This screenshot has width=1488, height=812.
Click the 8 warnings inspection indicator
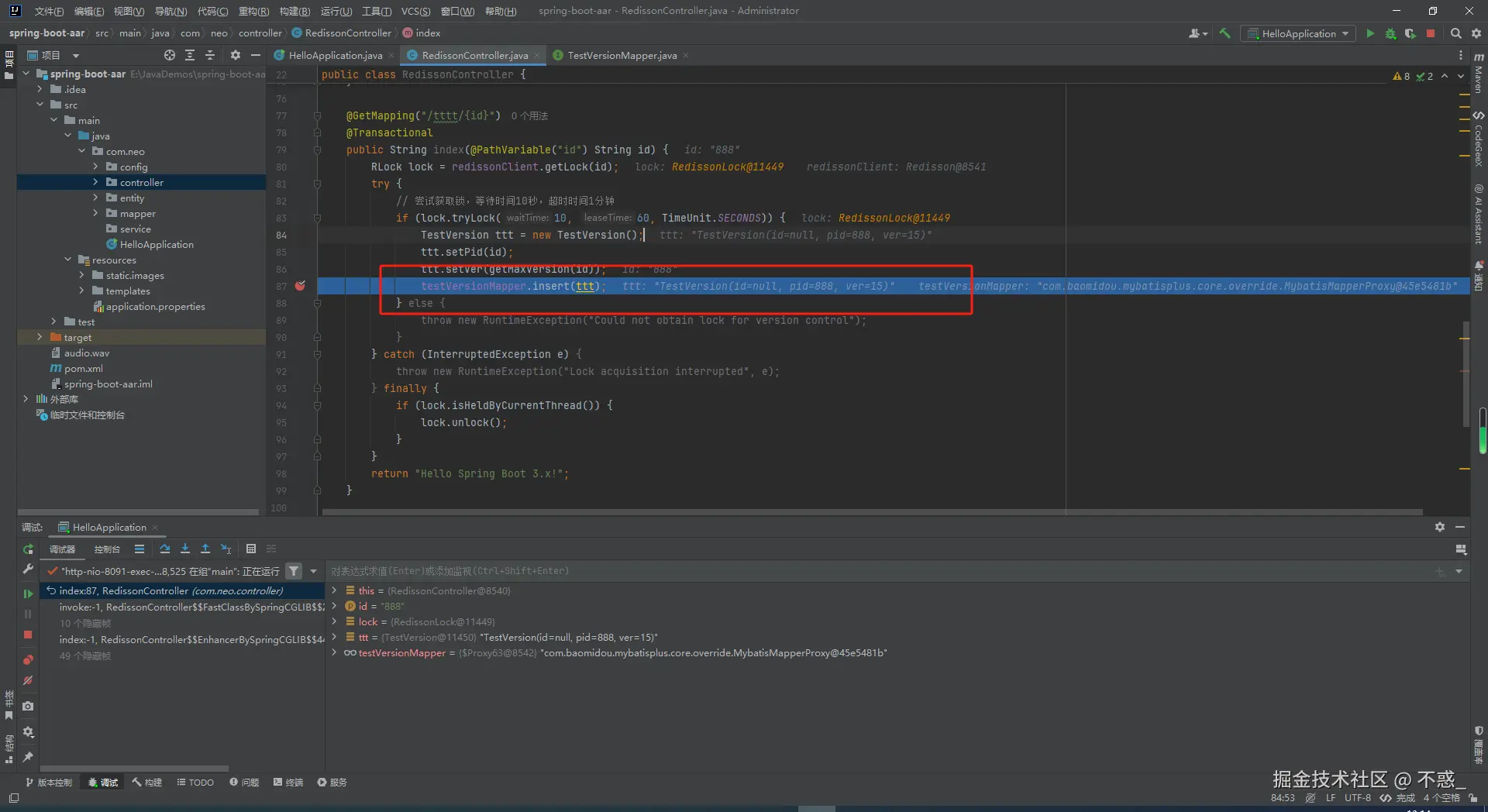1401,76
